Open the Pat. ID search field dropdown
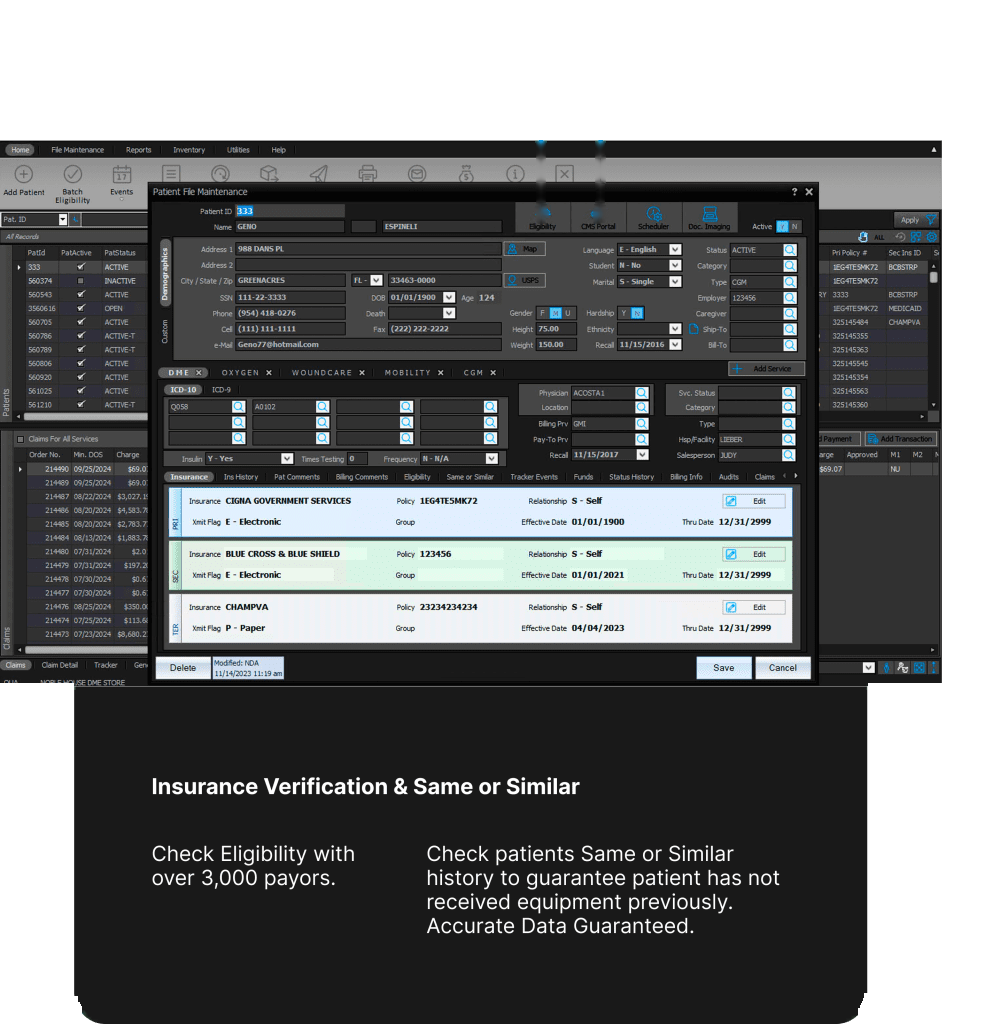Viewport: 985px width, 1024px height. [x=63, y=219]
